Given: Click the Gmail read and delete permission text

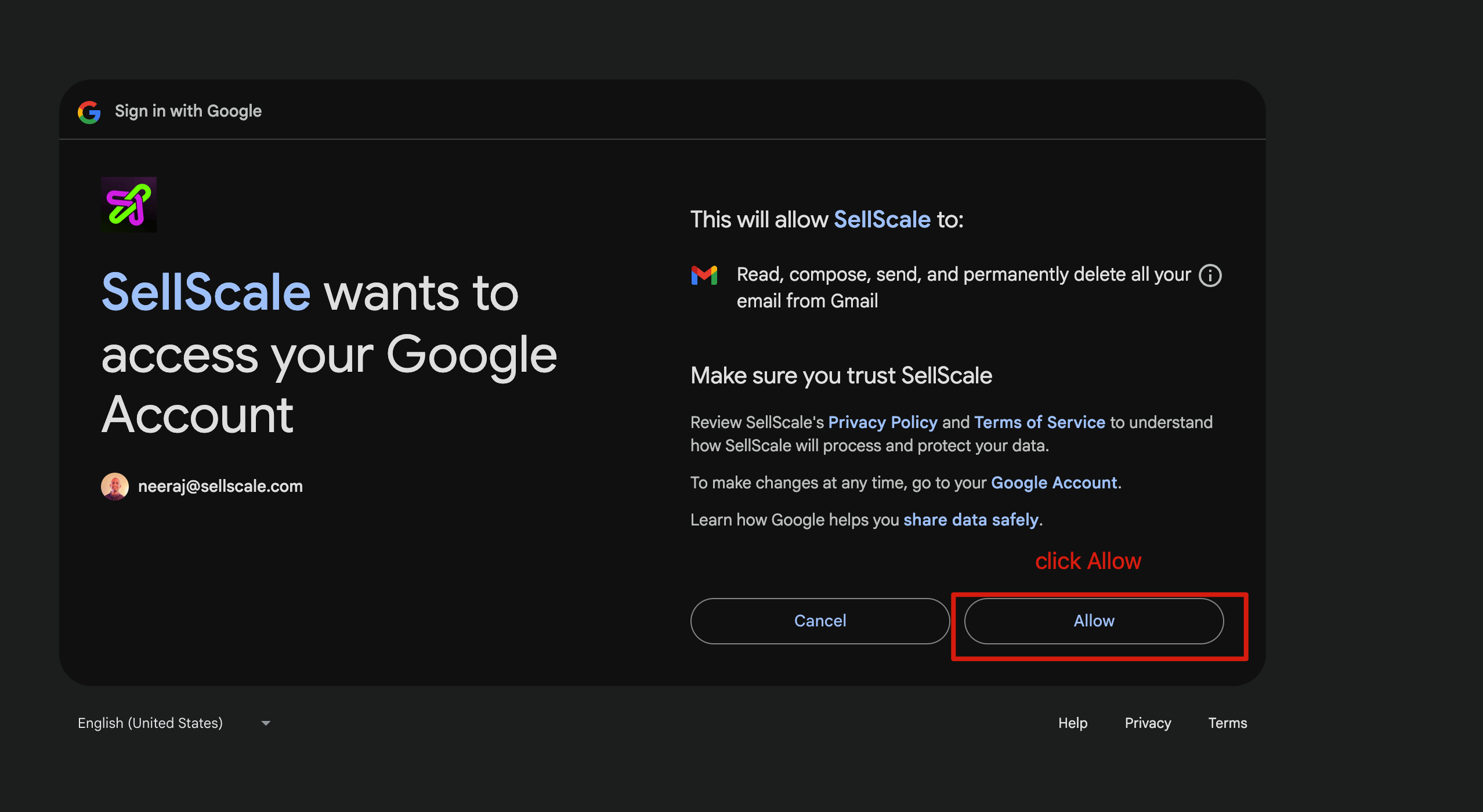Looking at the screenshot, I should [963, 288].
